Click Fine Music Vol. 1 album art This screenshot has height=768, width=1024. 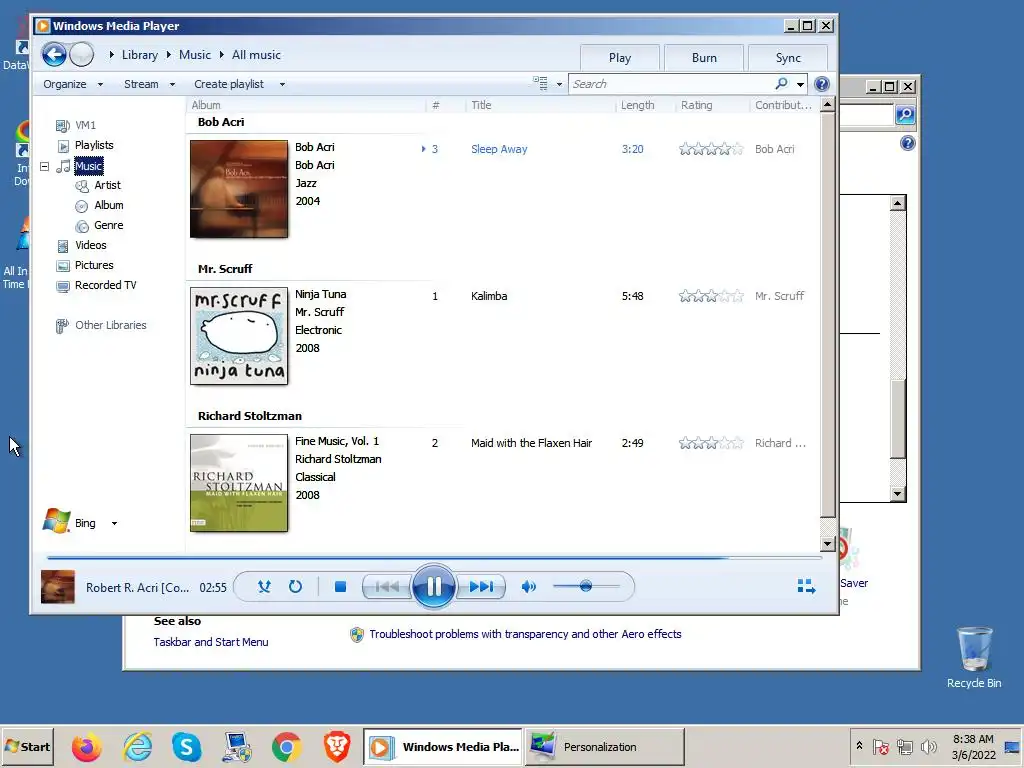[x=239, y=483]
